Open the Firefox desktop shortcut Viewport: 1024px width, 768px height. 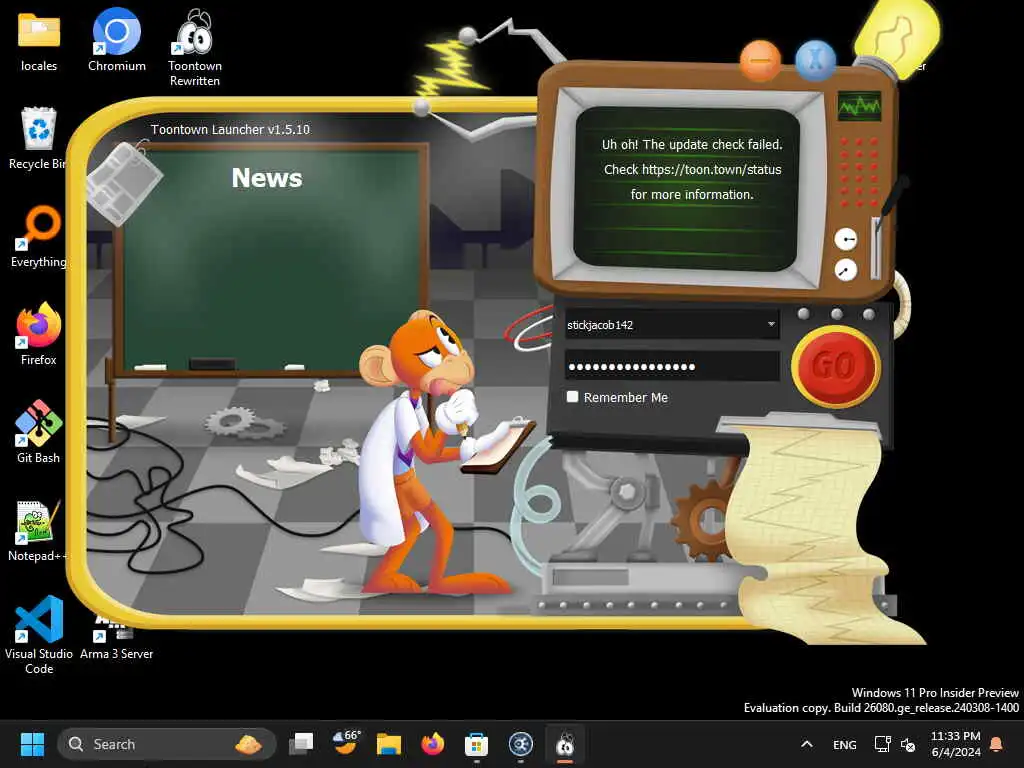(x=39, y=334)
